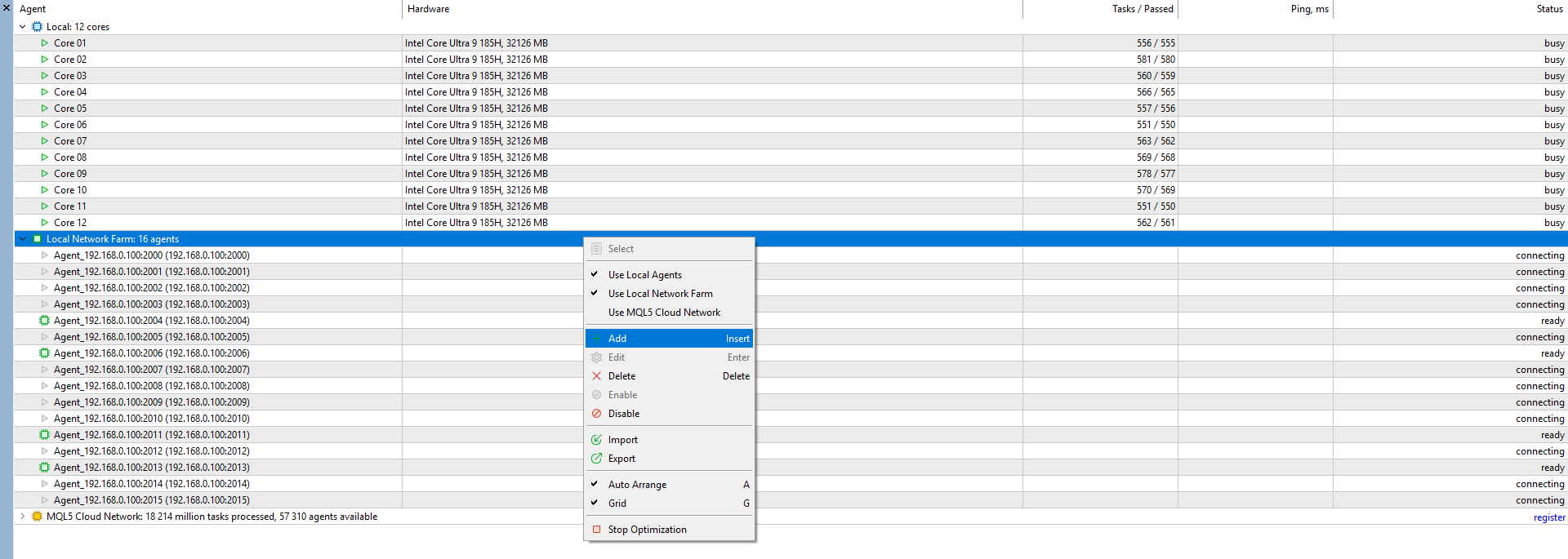Click connecting status of Agent_192.168.0.100:2014
The width and height of the screenshot is (1568, 559).
[x=1540, y=484]
